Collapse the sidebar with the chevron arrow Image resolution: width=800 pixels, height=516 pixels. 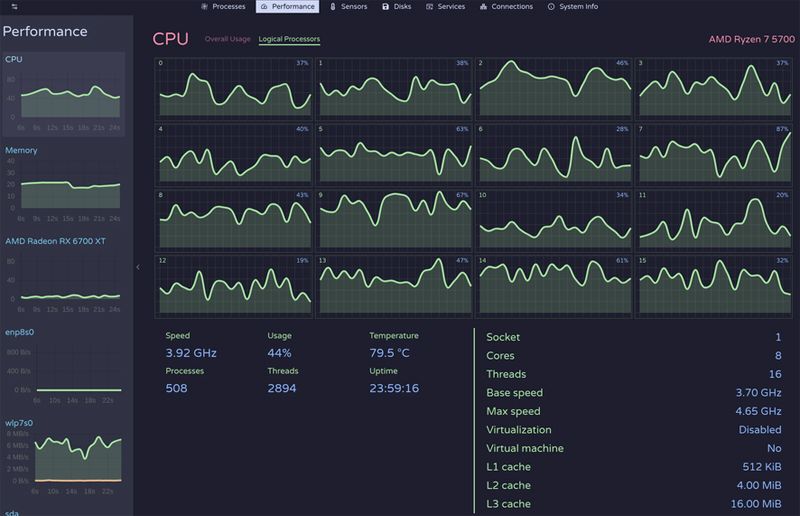138,267
